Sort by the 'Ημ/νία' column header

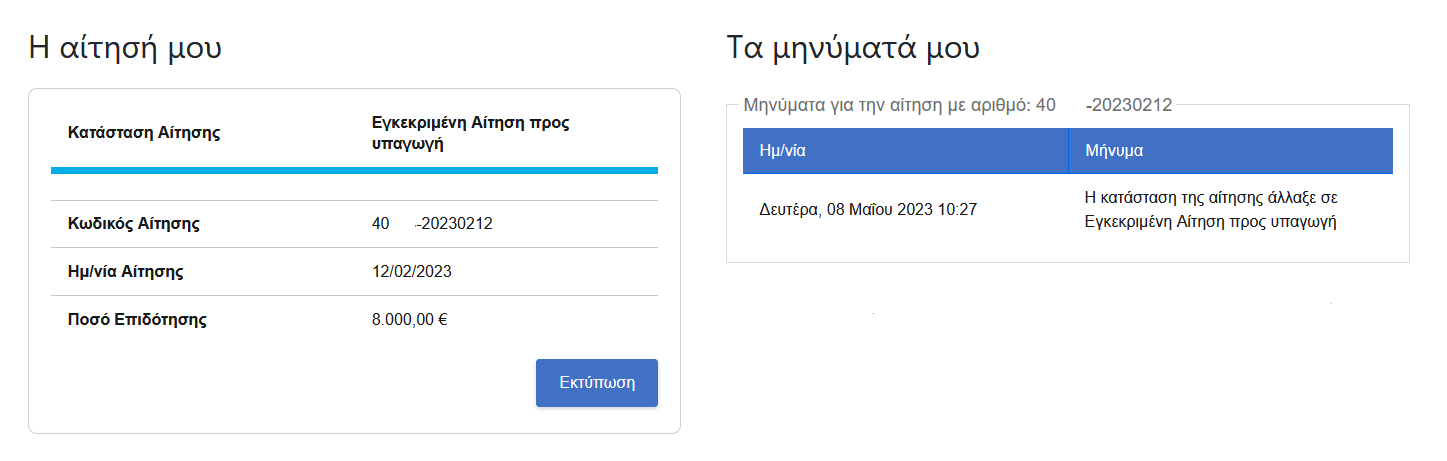783,151
